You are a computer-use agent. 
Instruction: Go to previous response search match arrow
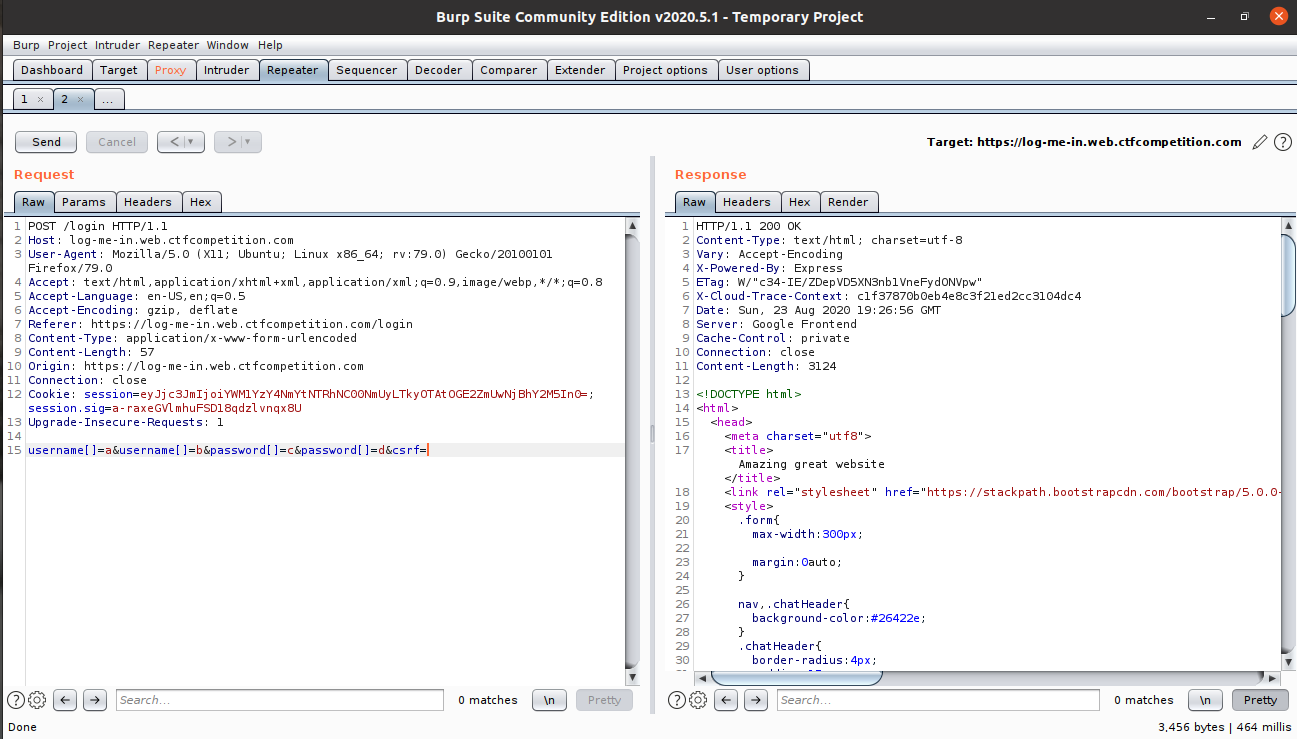[x=726, y=700]
